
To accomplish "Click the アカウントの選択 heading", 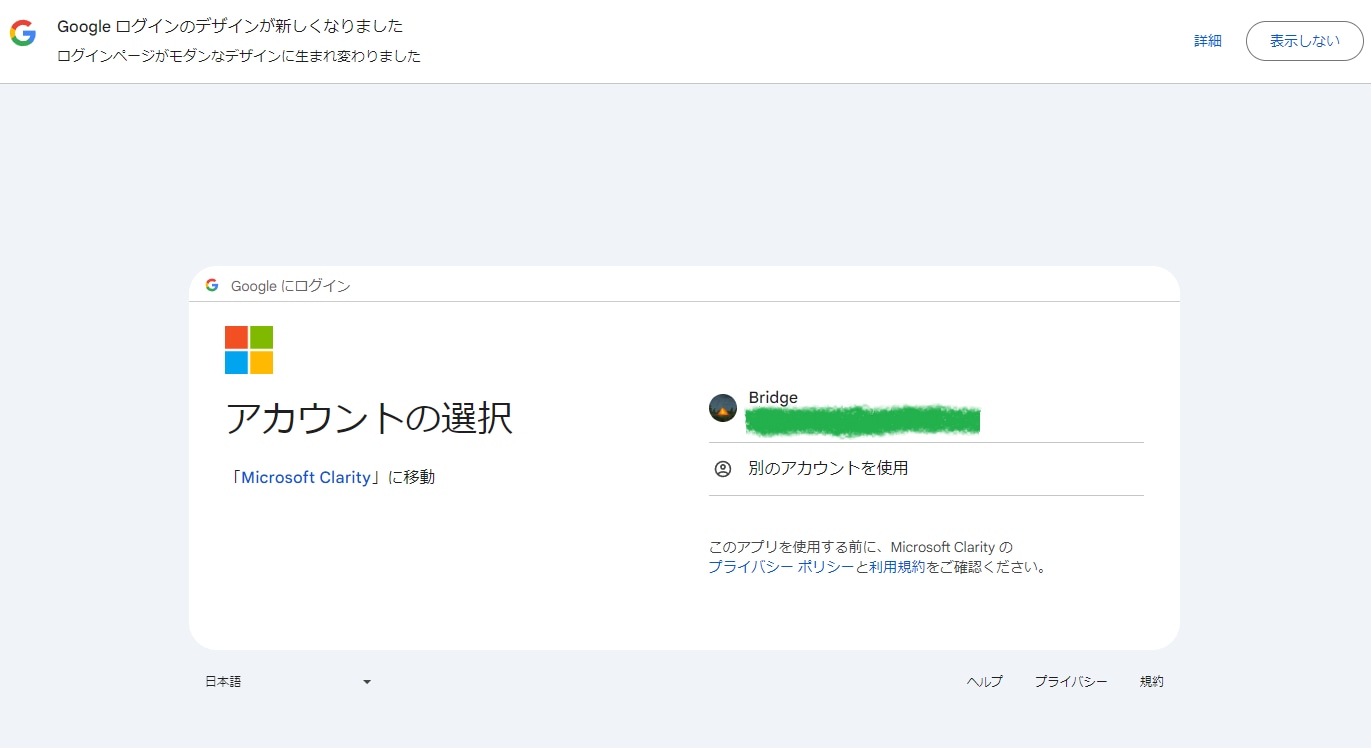I will [x=369, y=418].
